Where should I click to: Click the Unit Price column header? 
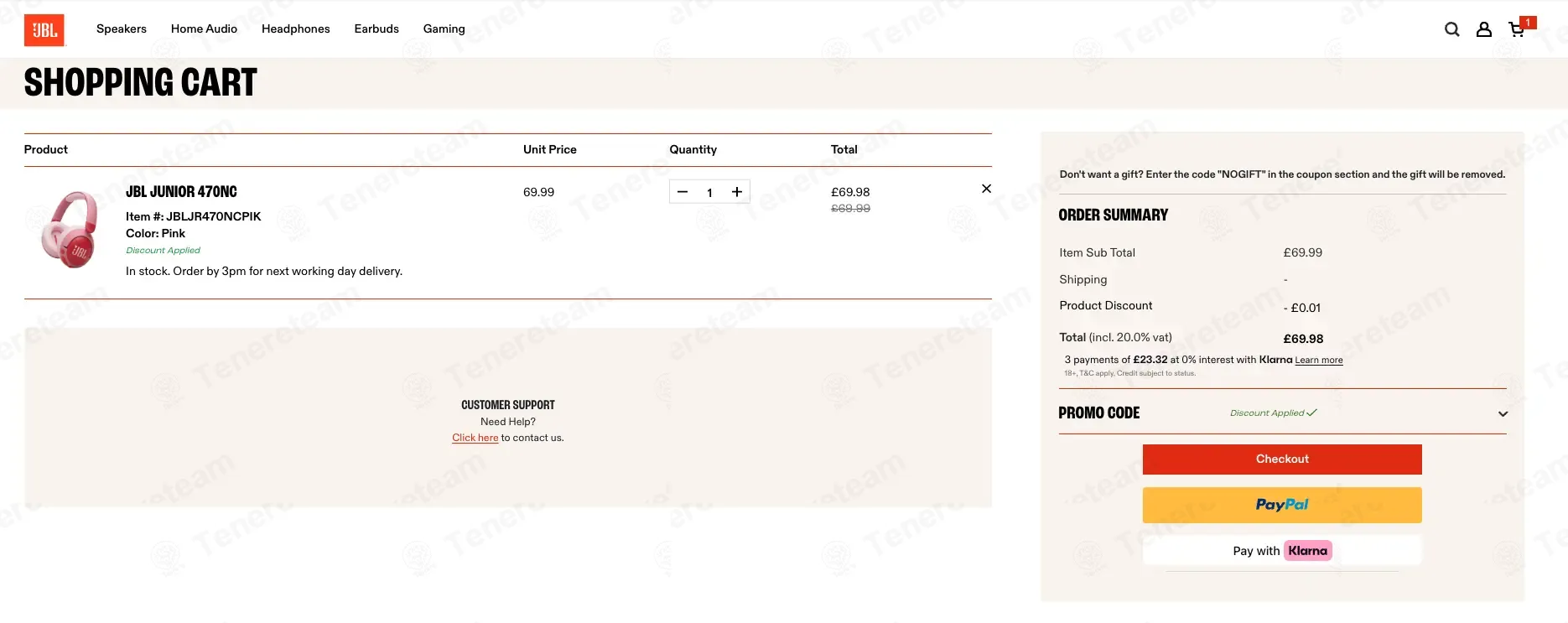click(550, 149)
